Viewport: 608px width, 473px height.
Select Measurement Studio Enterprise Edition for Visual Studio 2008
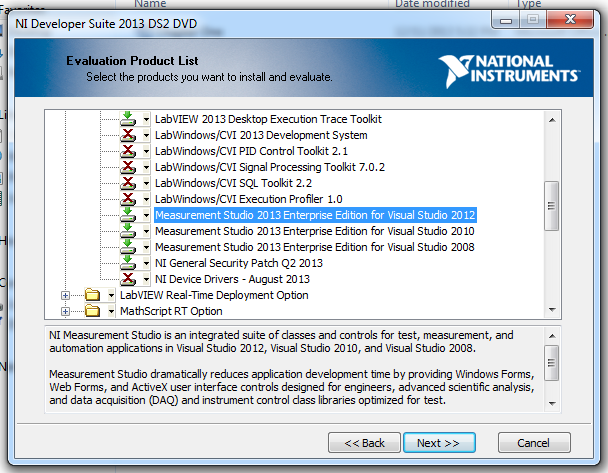[x=314, y=247]
